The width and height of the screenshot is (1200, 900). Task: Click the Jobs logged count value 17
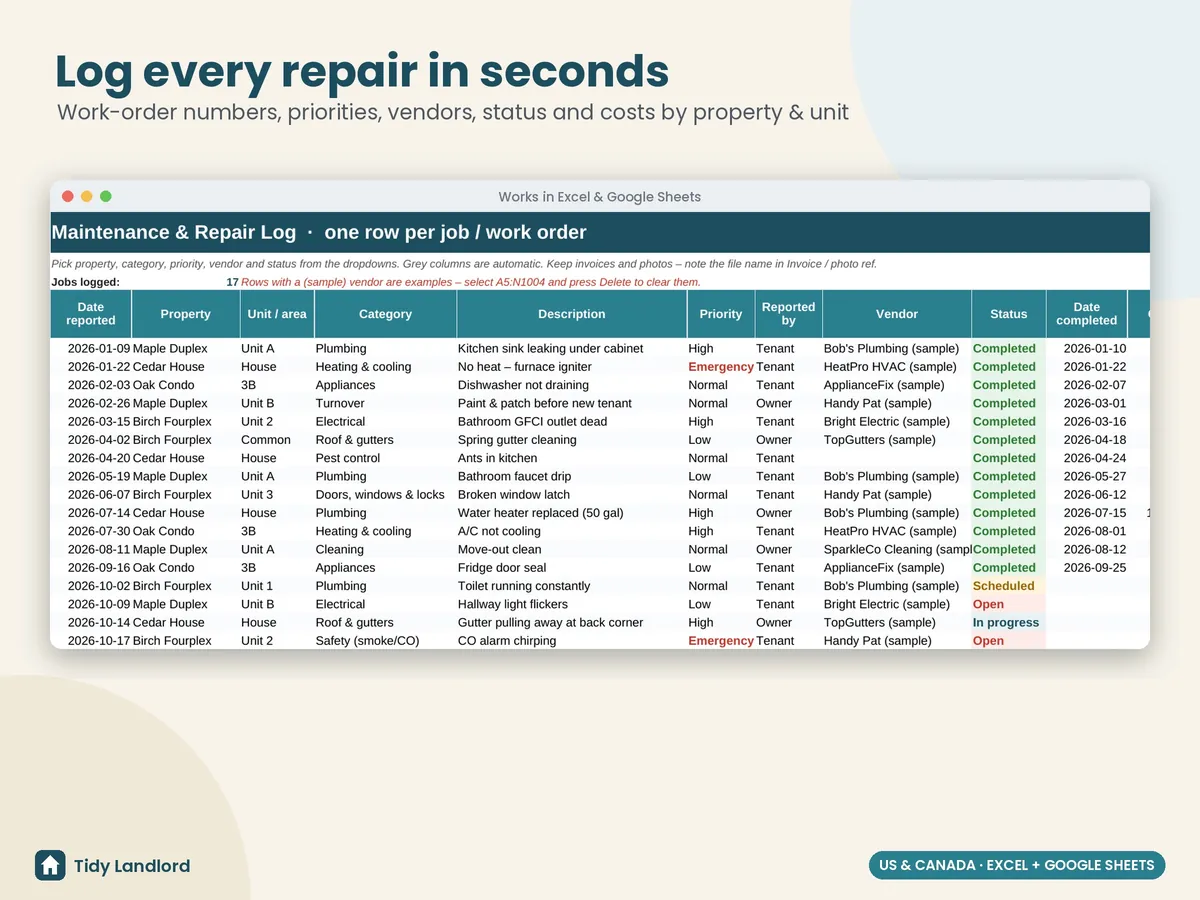point(232,282)
